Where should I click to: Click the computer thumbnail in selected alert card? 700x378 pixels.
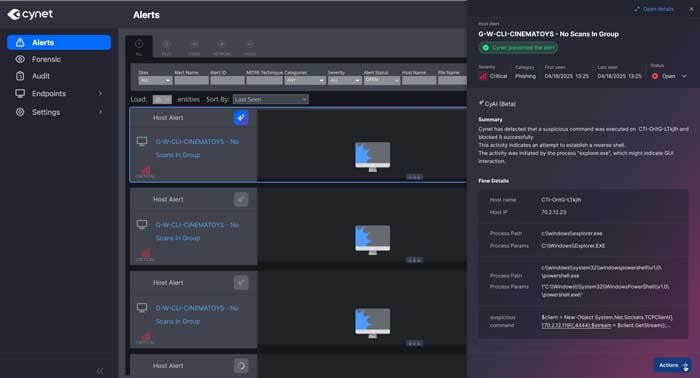[373, 156]
